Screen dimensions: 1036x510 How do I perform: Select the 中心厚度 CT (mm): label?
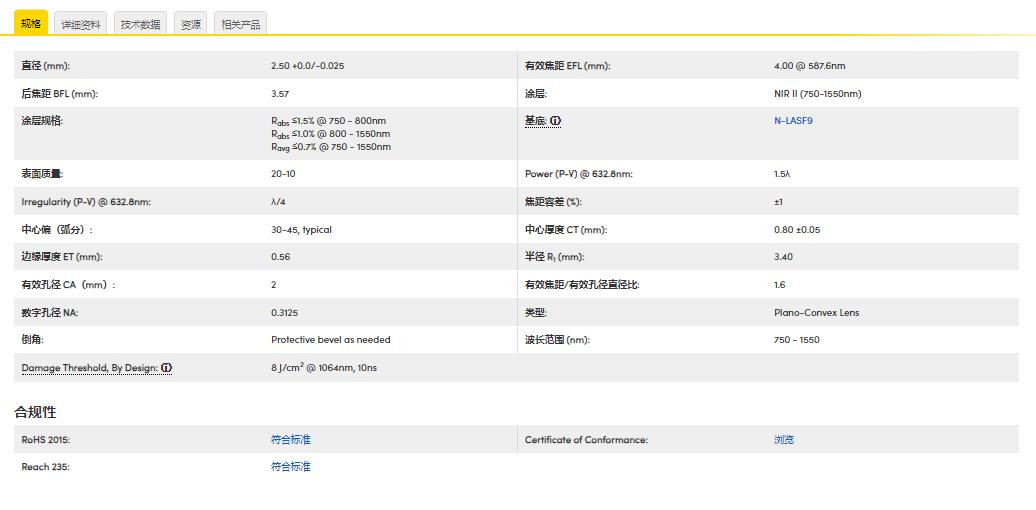566,229
